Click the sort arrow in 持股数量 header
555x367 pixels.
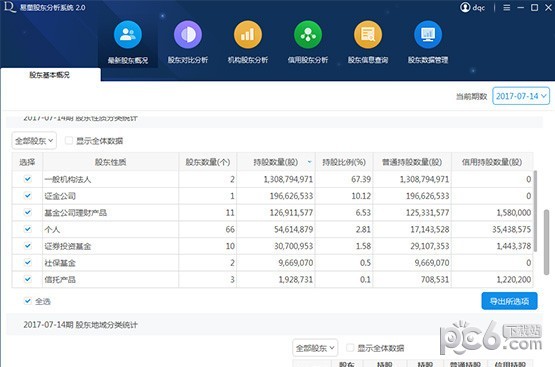coord(309,162)
